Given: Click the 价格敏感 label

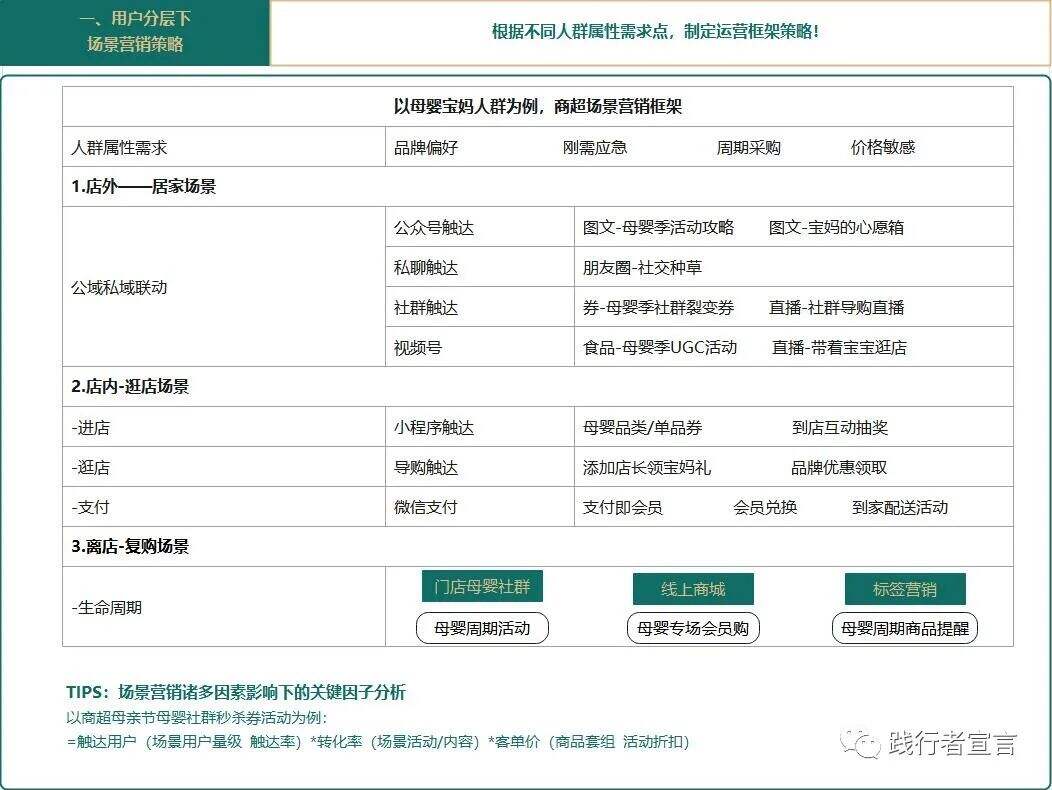Looking at the screenshot, I should click(x=883, y=147).
